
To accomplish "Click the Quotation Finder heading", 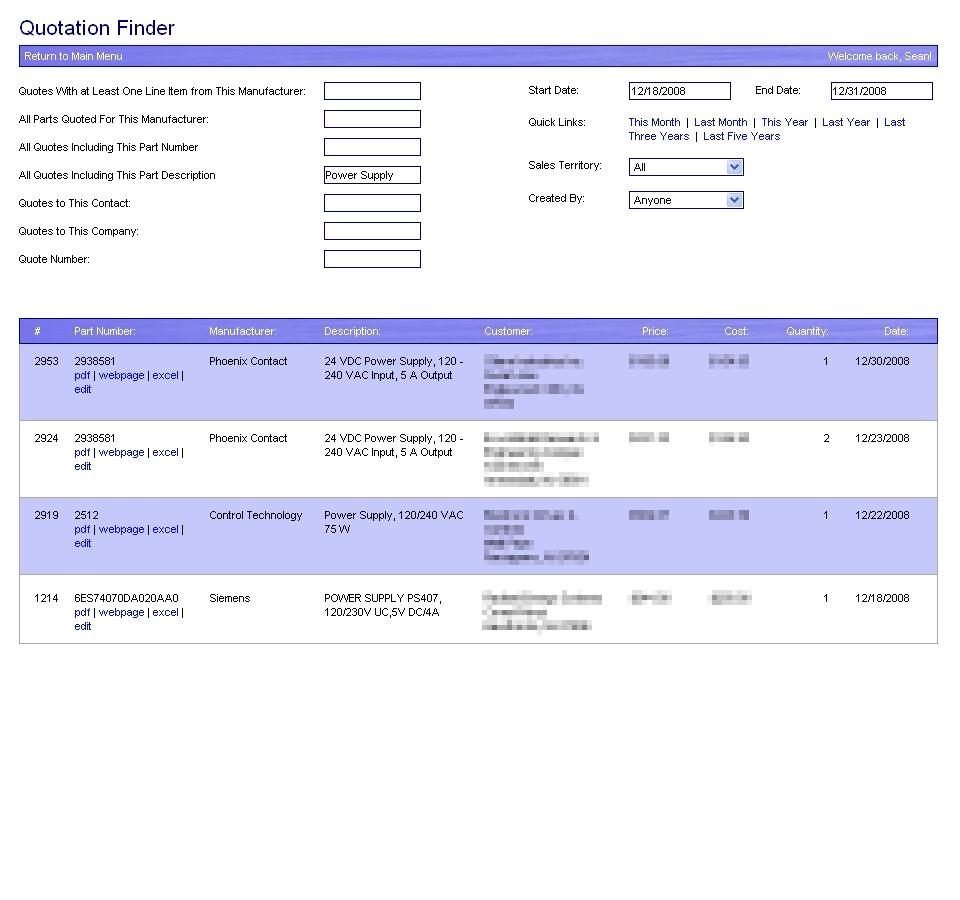I will pyautogui.click(x=97, y=28).
